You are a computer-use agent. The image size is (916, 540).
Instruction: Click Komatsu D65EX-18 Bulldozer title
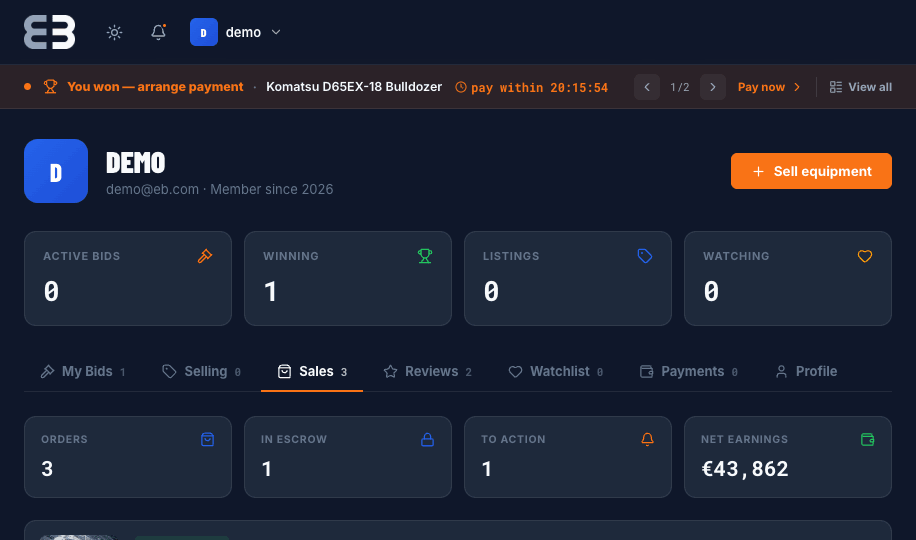354,86
